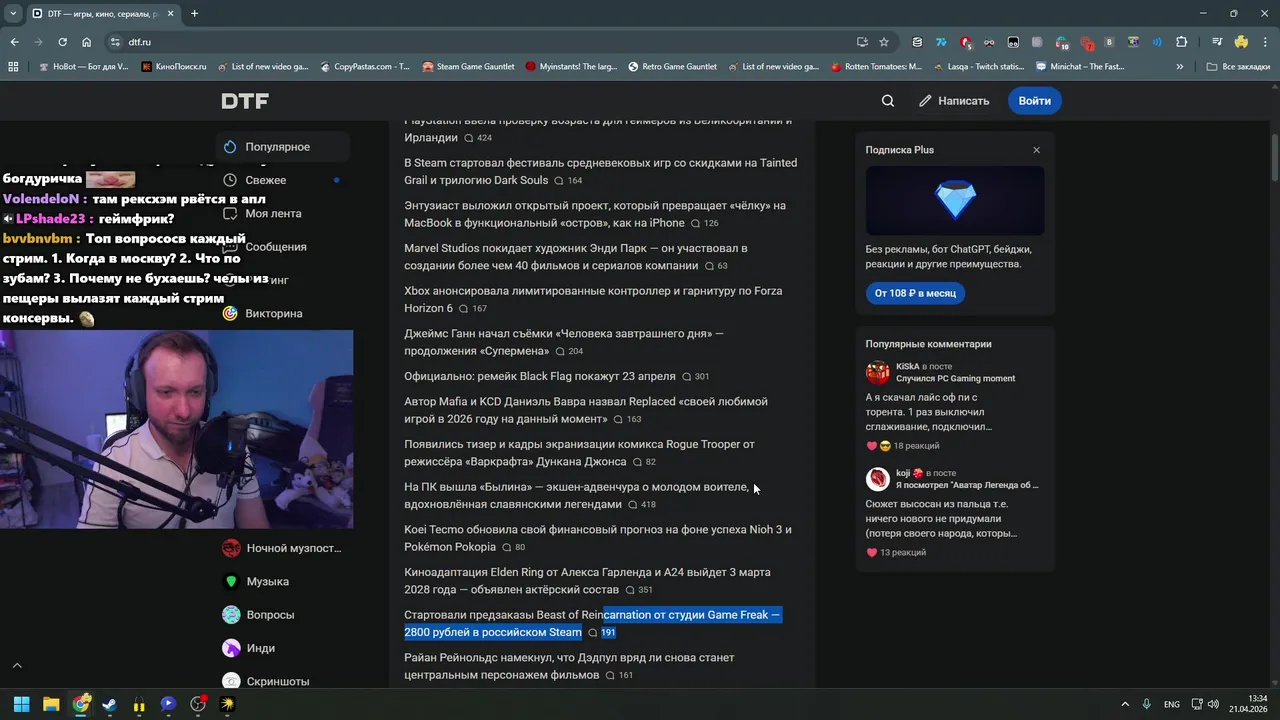Open File Explorer from taskbar
This screenshot has width=1280, height=720.
(51, 704)
